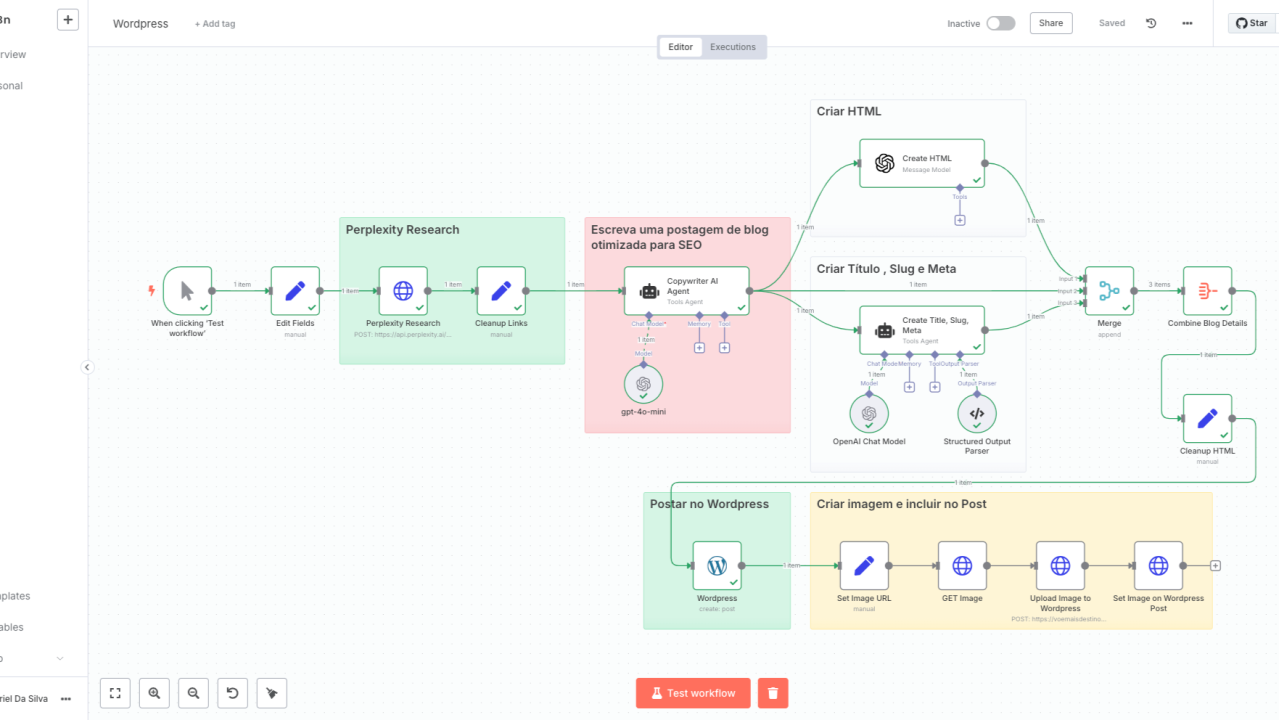Image resolution: width=1279 pixels, height=720 pixels.
Task: Run the Test workflow button
Action: pyautogui.click(x=693, y=693)
